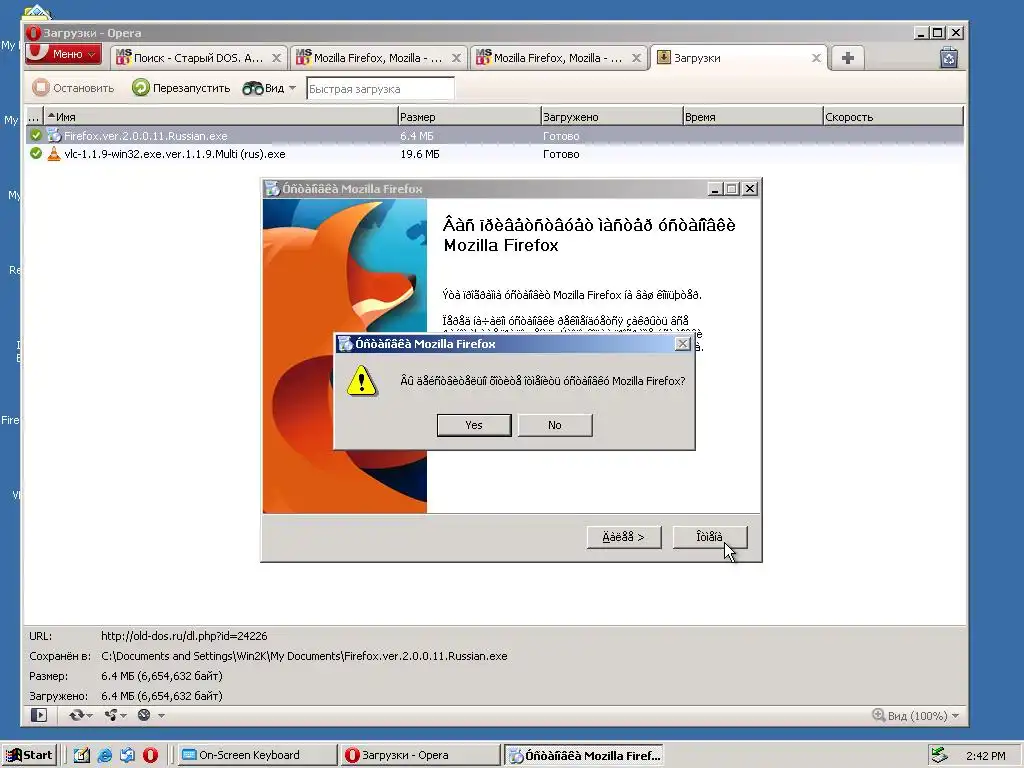Viewport: 1024px width, 768px height.
Task: Click the VLC cone icon in downloads
Action: tap(54, 154)
